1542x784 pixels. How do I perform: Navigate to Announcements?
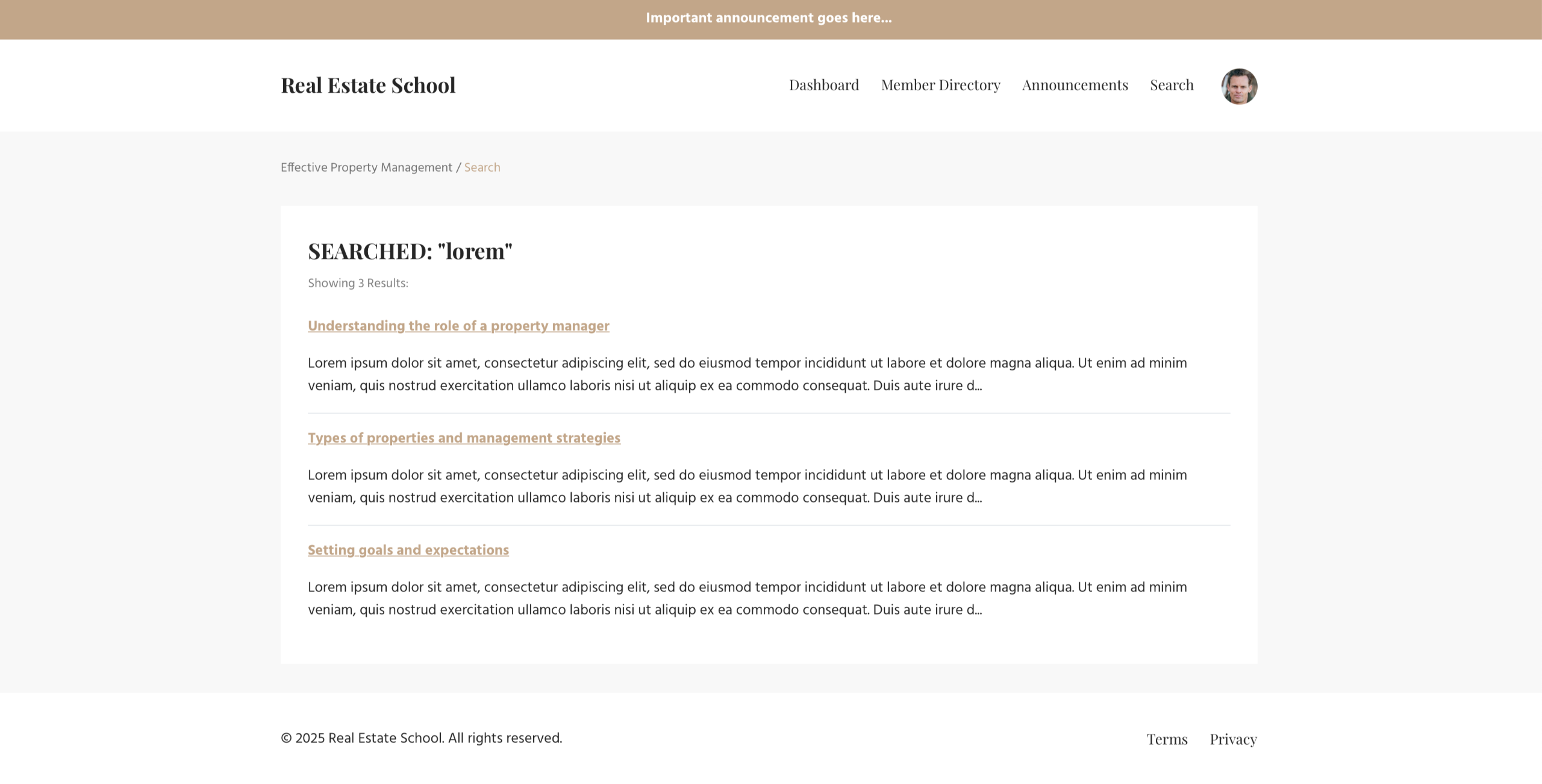[x=1075, y=85]
